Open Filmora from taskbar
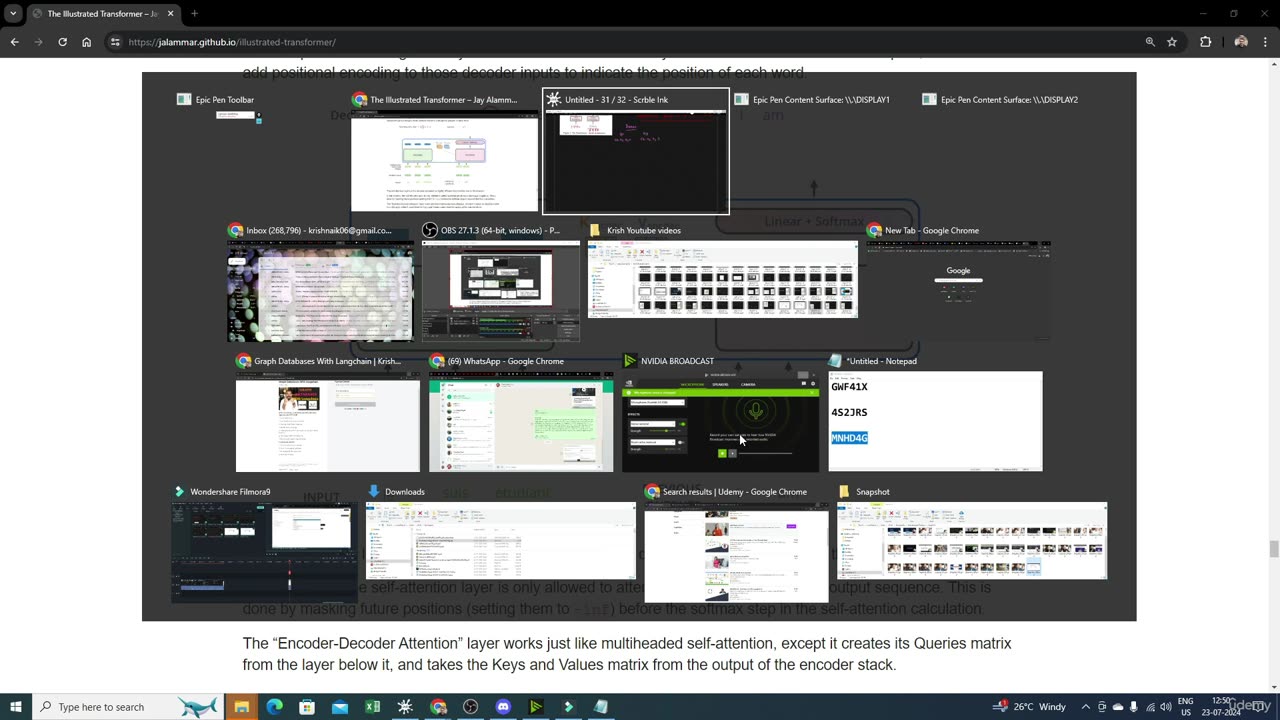 568,707
